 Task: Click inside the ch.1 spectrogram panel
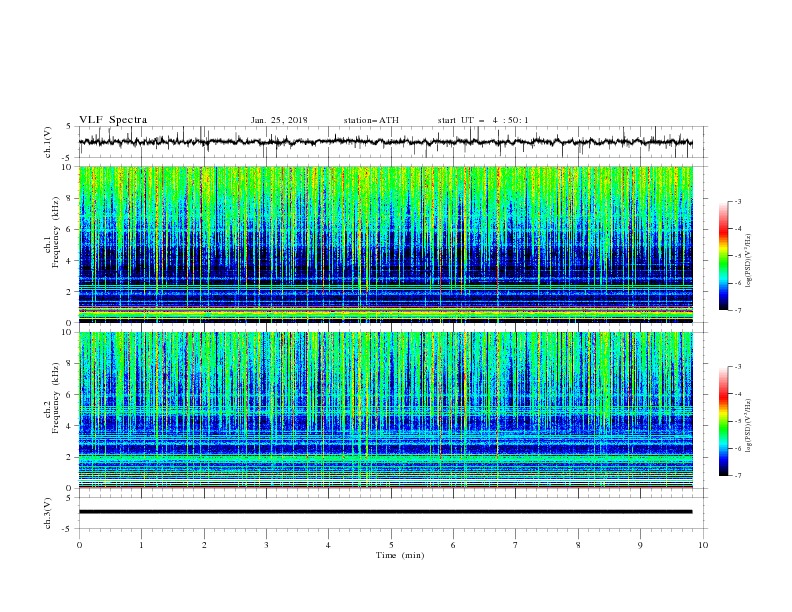pyautogui.click(x=386, y=244)
